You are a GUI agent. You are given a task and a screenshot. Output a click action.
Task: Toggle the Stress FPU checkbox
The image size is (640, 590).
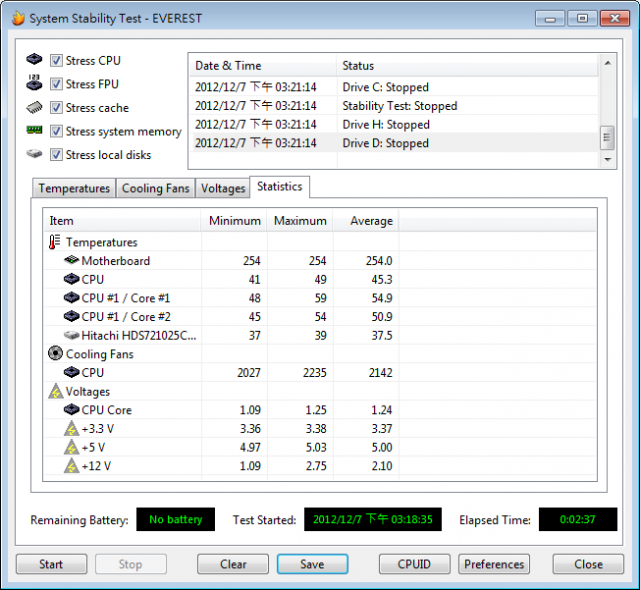pos(56,84)
